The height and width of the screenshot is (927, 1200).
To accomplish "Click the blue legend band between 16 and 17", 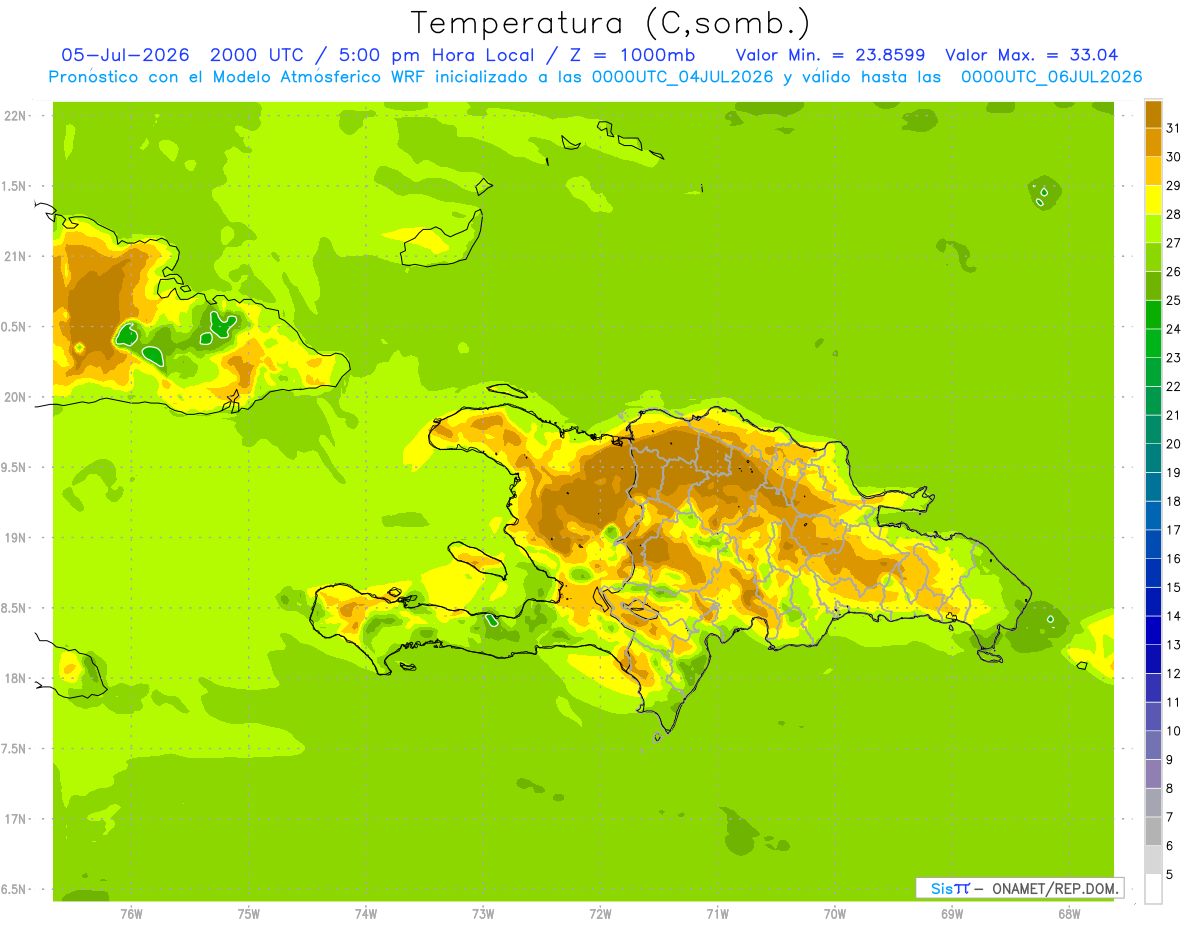I will [1153, 545].
